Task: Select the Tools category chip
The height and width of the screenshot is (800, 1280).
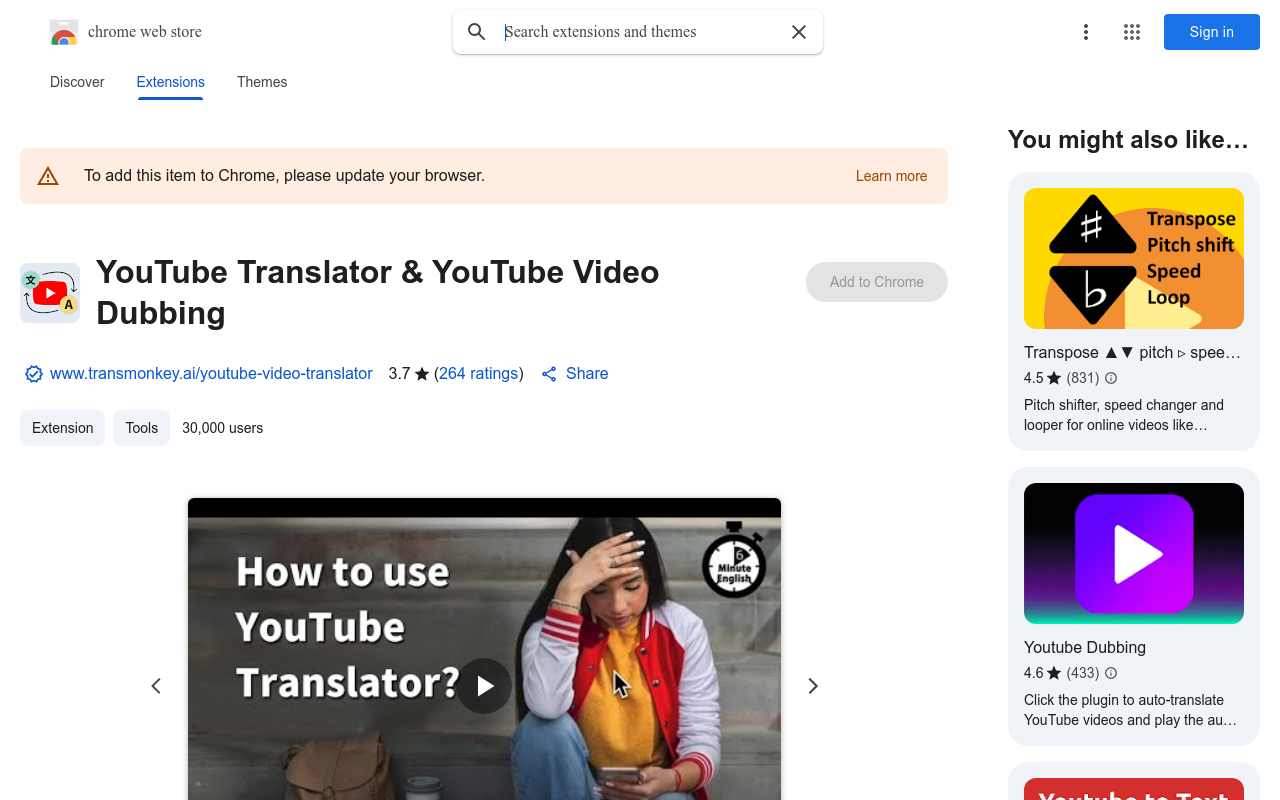Action: coord(141,428)
